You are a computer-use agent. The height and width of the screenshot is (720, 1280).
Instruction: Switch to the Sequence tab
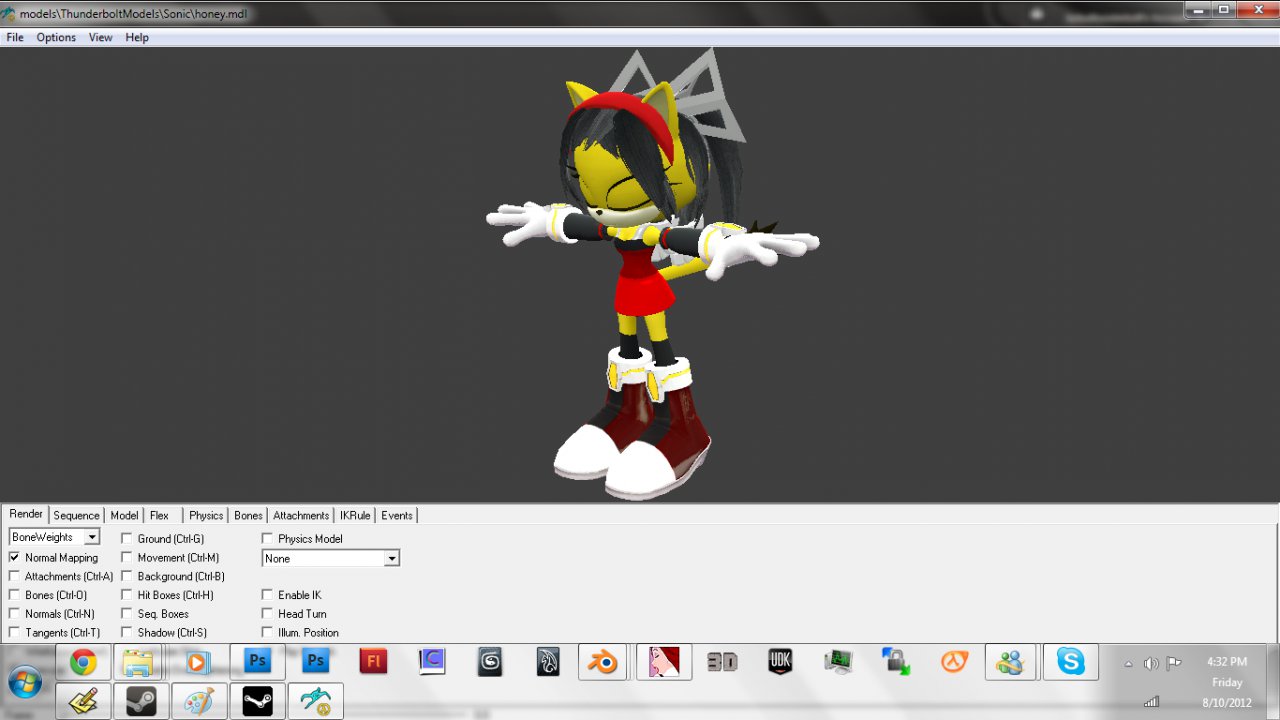[77, 515]
